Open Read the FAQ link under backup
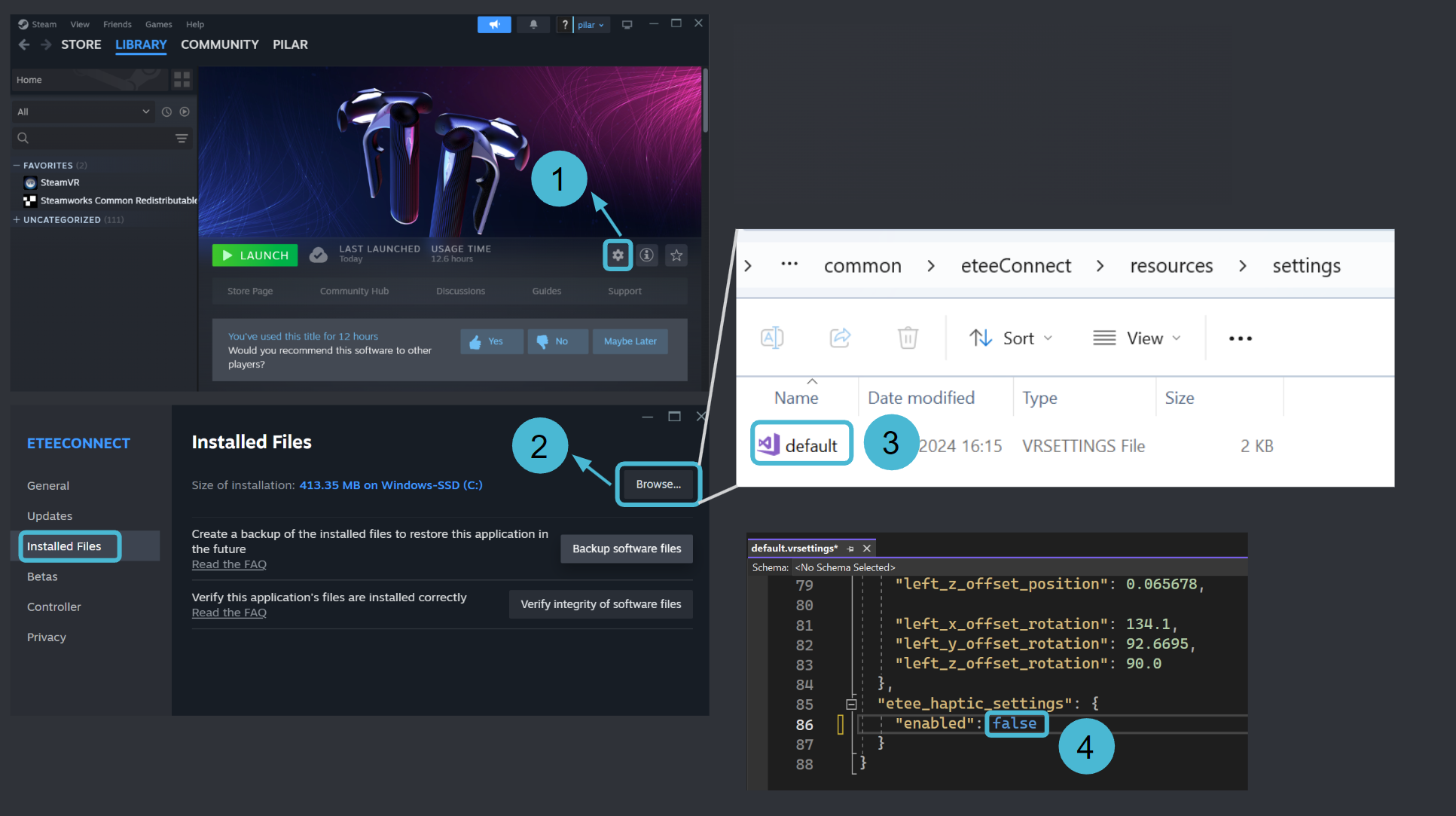 pos(229,564)
